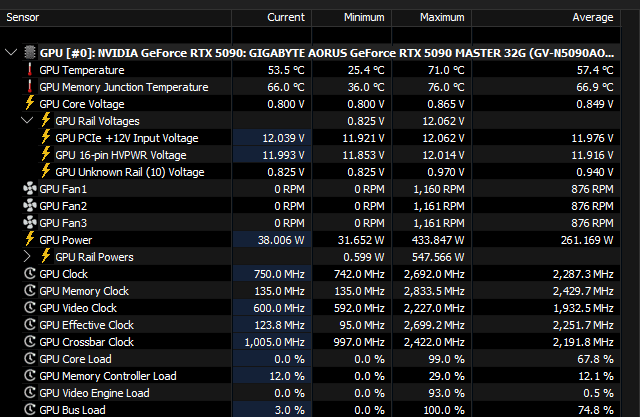Select the GPU Power row label
The image size is (640, 417).
point(66,240)
